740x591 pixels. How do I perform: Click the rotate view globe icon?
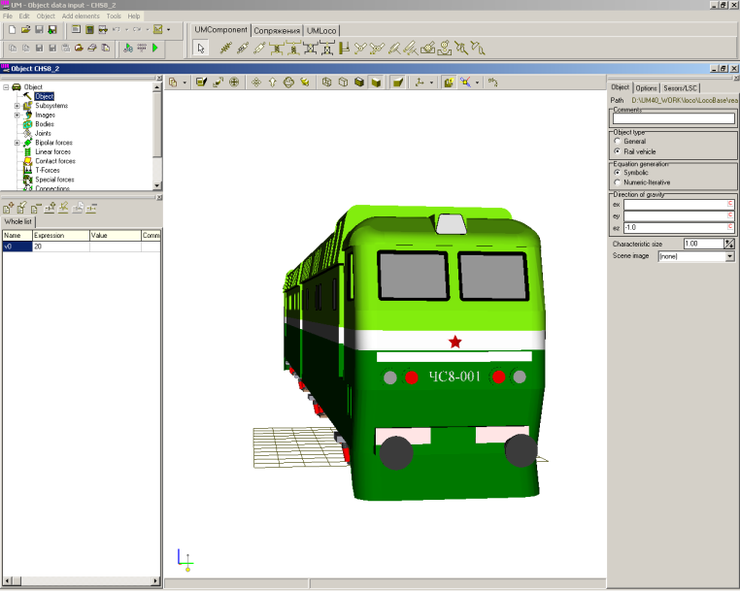[289, 82]
